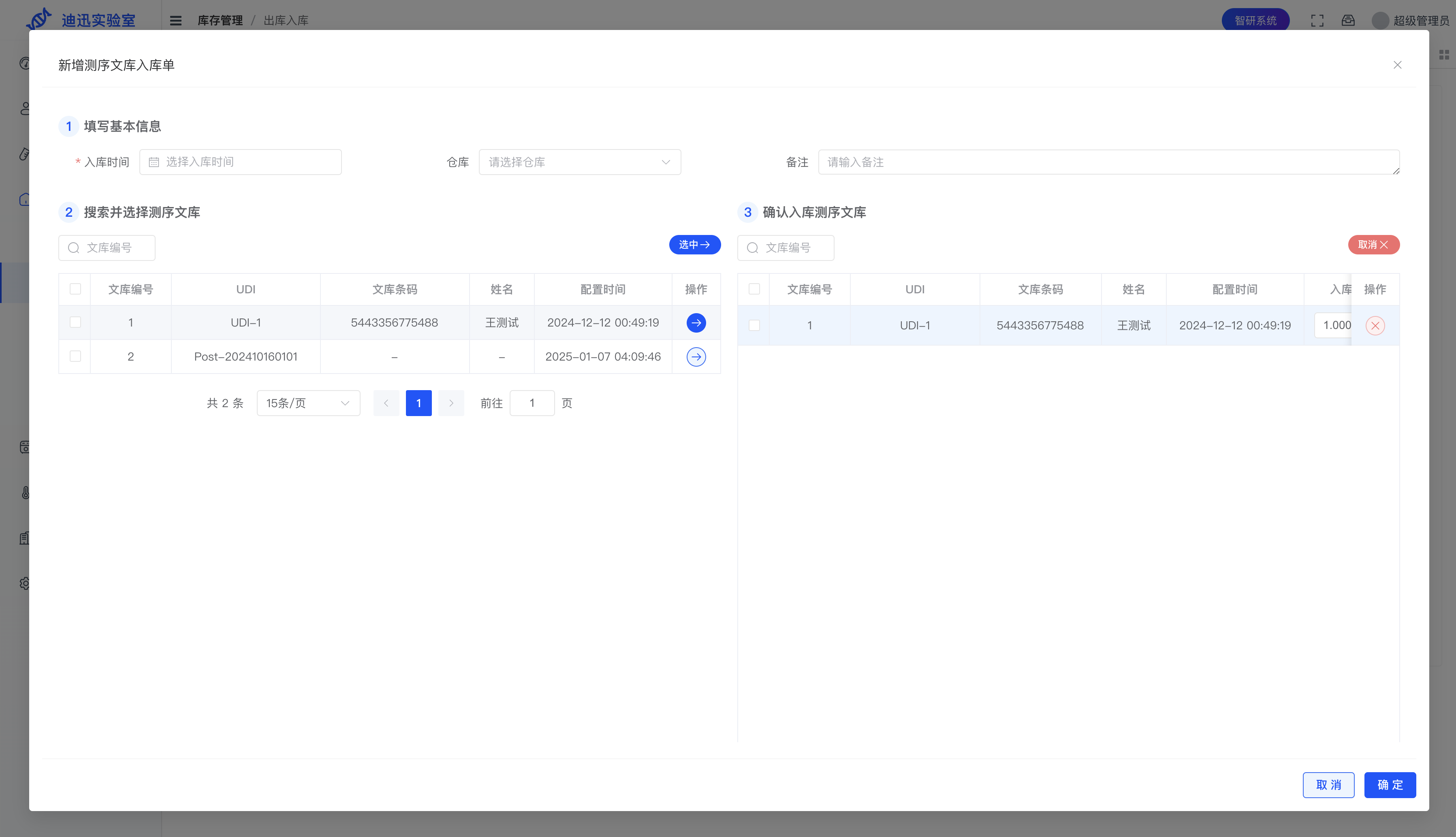The height and width of the screenshot is (837, 1456).
Task: Click the red 取消 batch remove button
Action: [1373, 244]
